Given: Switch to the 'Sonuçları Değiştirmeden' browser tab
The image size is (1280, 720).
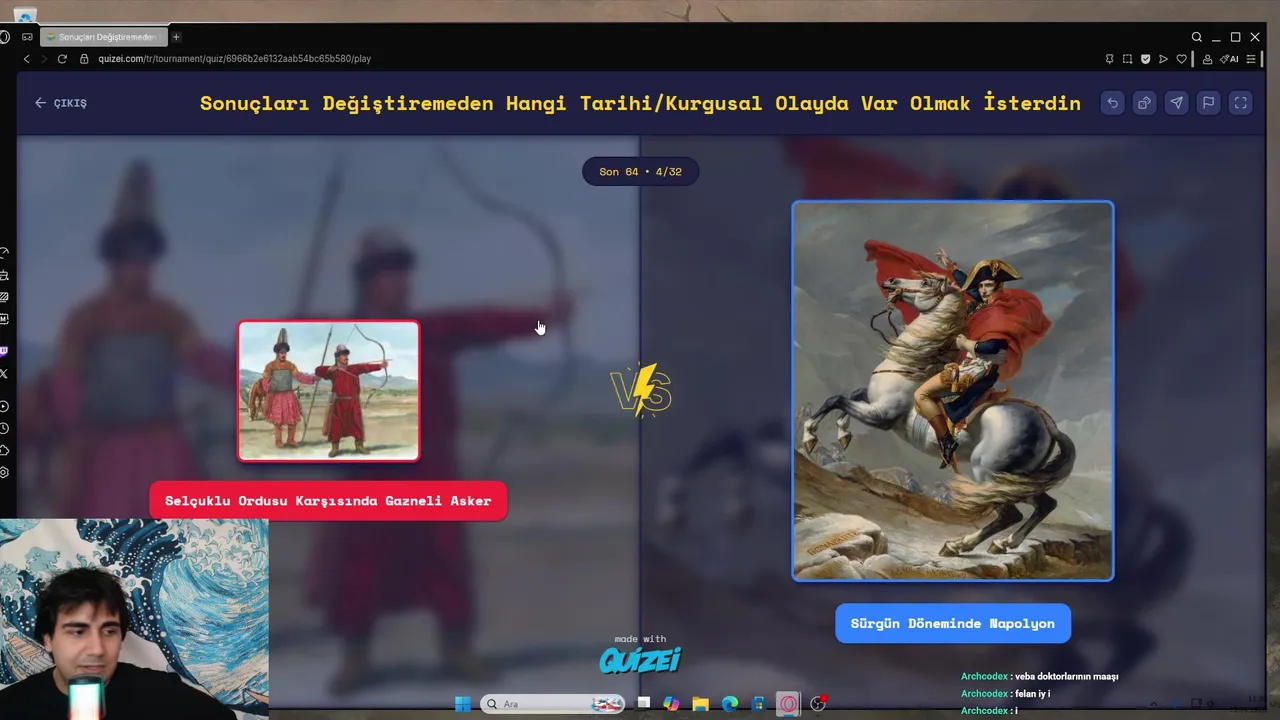Looking at the screenshot, I should 102,37.
